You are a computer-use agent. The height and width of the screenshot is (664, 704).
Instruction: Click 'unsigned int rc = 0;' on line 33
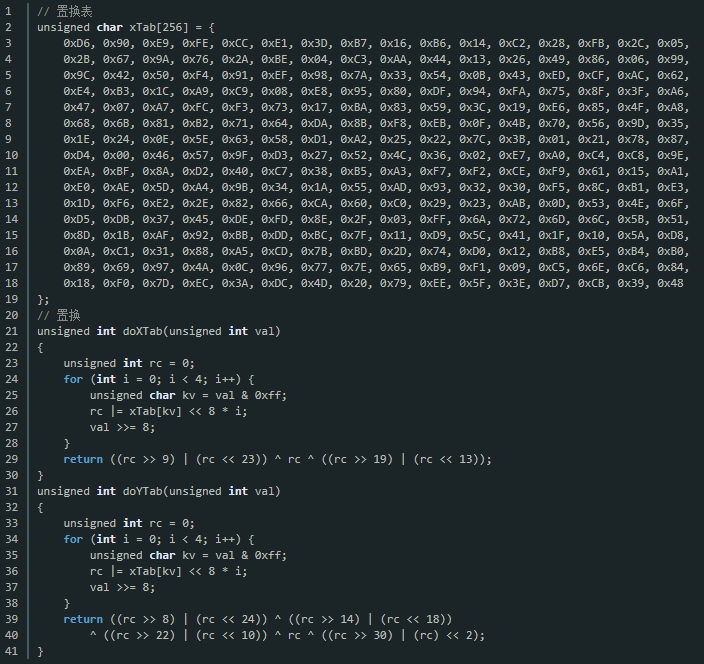[129, 523]
